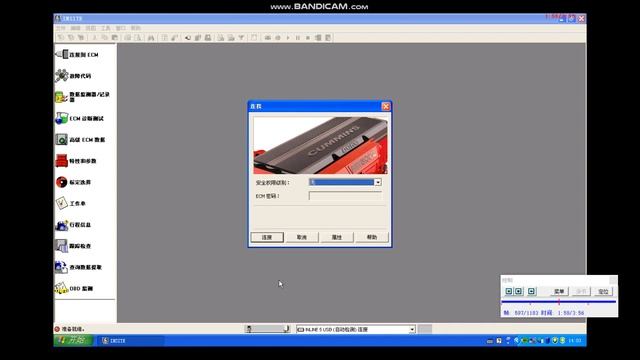Click the INSITE taskbar button
The width and height of the screenshot is (640, 360).
(x=131, y=340)
